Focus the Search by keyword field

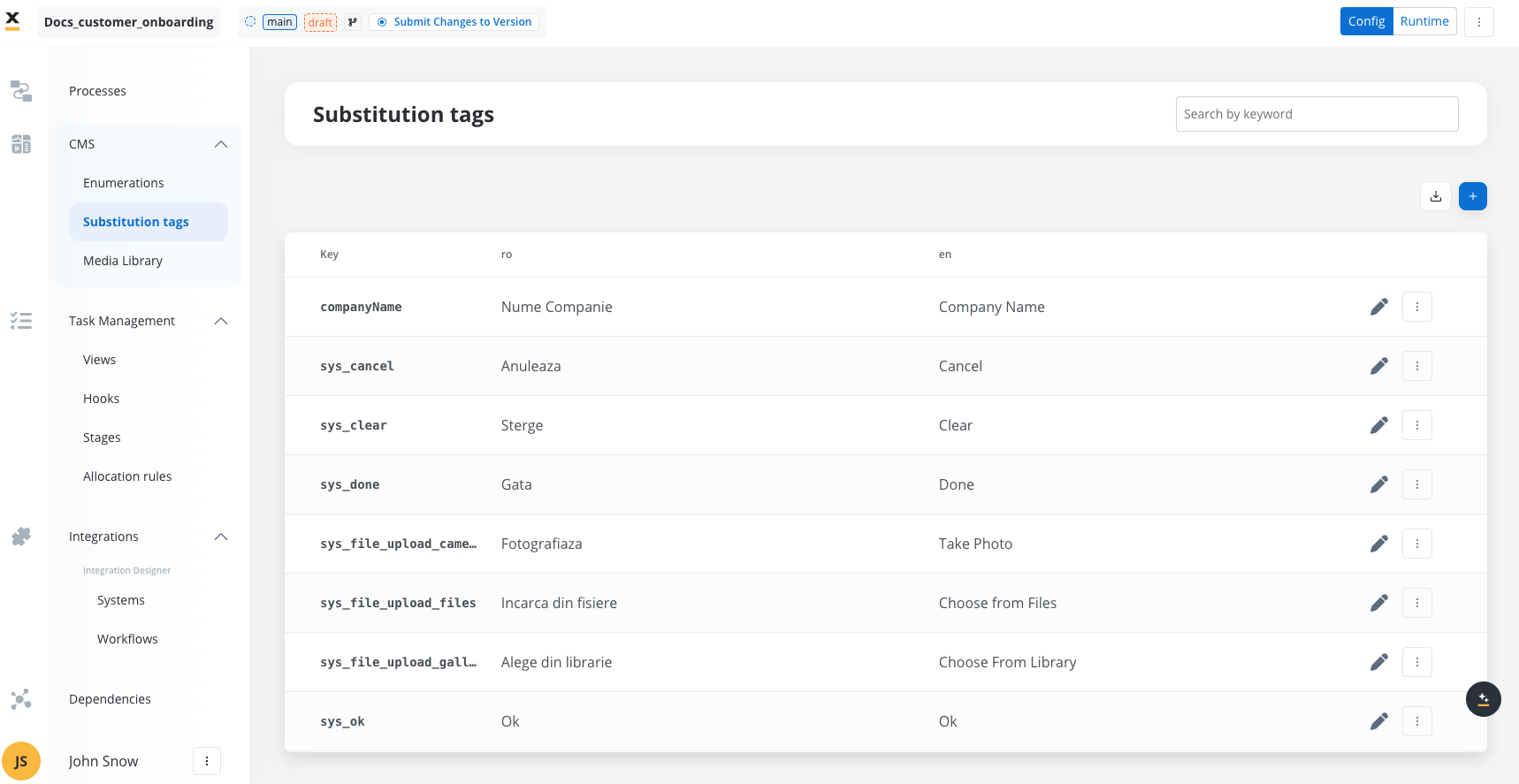coord(1317,114)
